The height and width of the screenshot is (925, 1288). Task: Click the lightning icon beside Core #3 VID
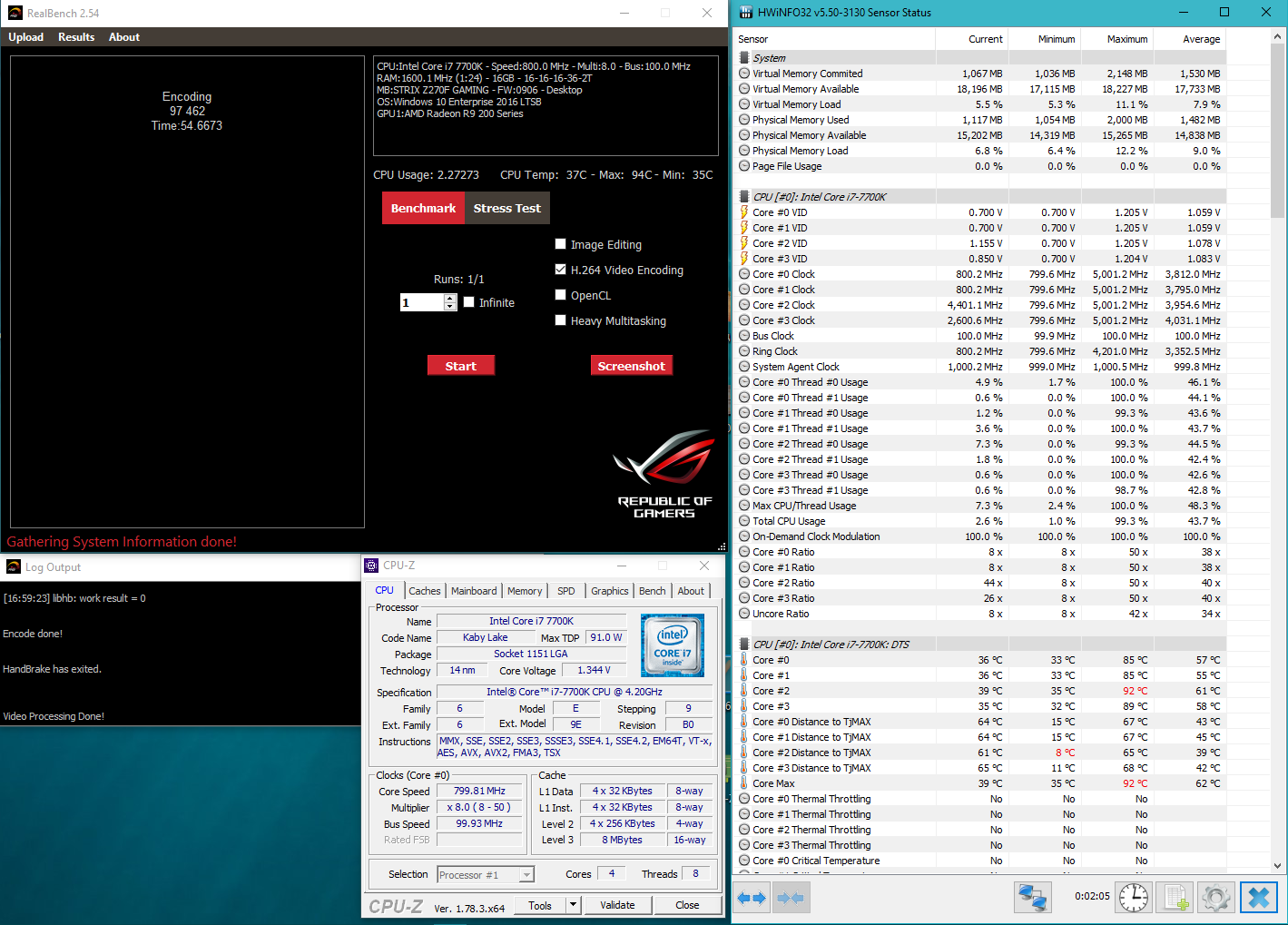[744, 259]
